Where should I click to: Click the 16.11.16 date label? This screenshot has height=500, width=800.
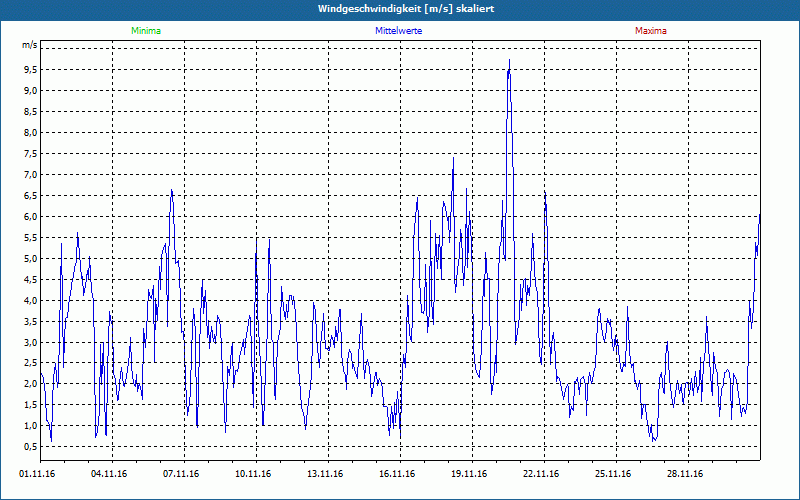396,474
